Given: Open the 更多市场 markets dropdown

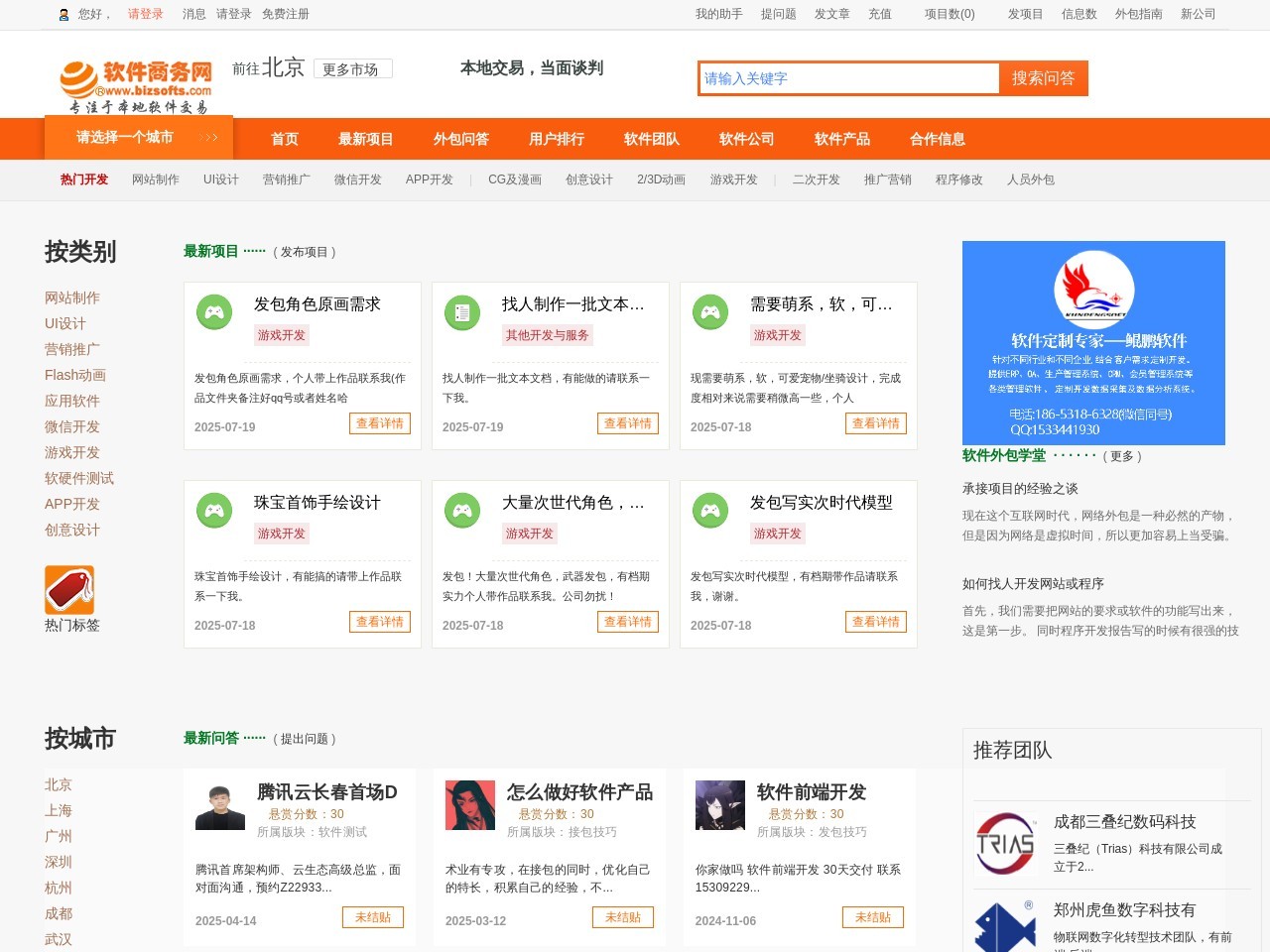Looking at the screenshot, I should [353, 68].
